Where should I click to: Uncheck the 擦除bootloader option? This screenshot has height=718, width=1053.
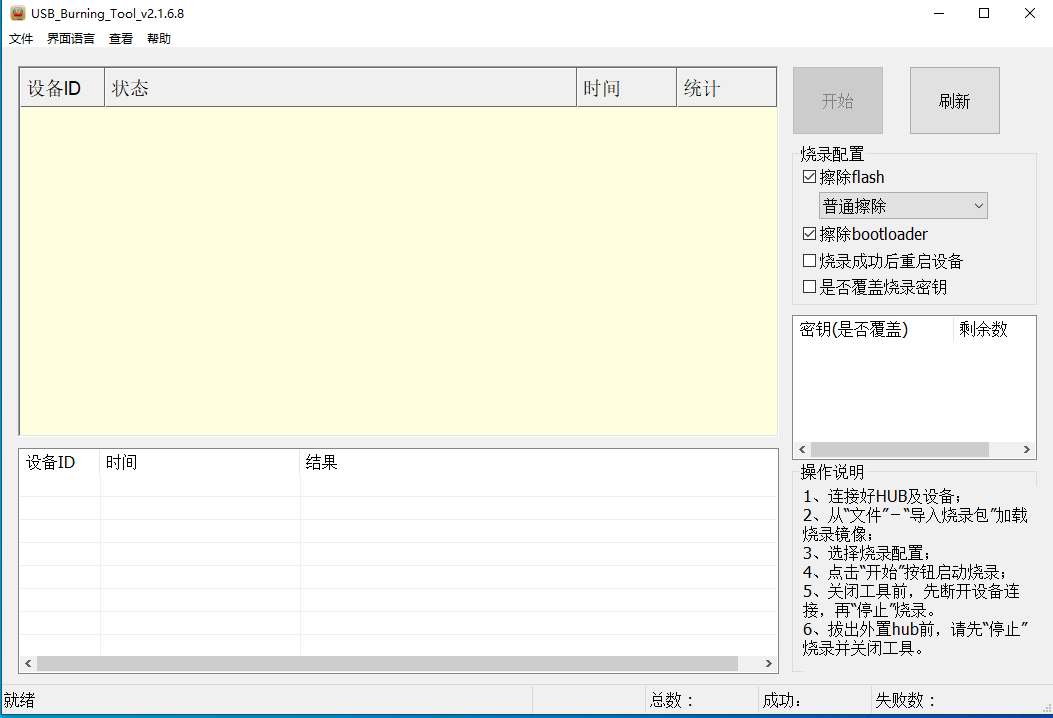click(x=809, y=233)
